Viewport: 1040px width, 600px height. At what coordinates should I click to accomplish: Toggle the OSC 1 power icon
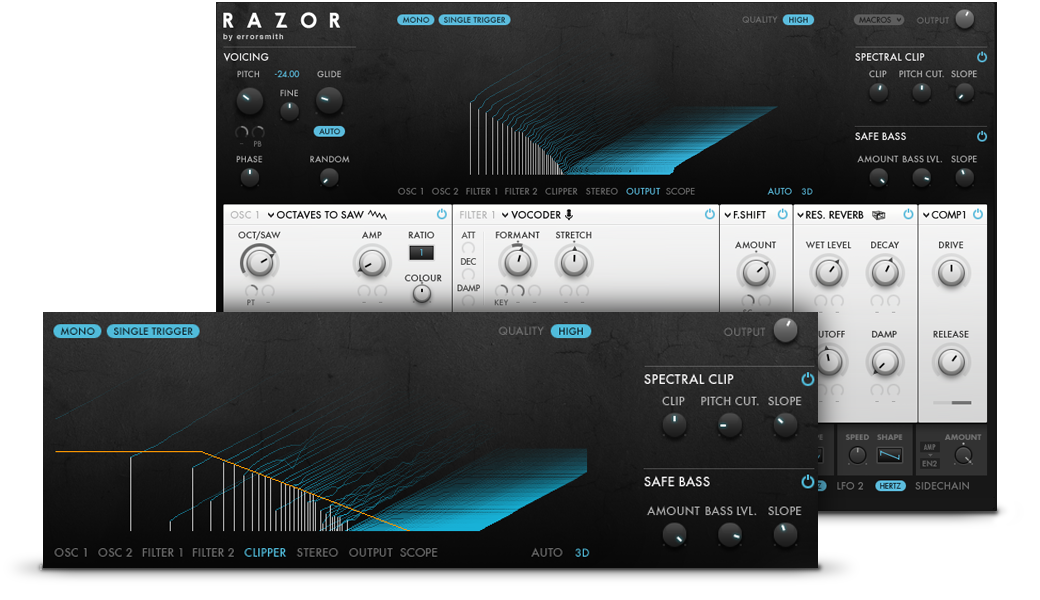[442, 214]
